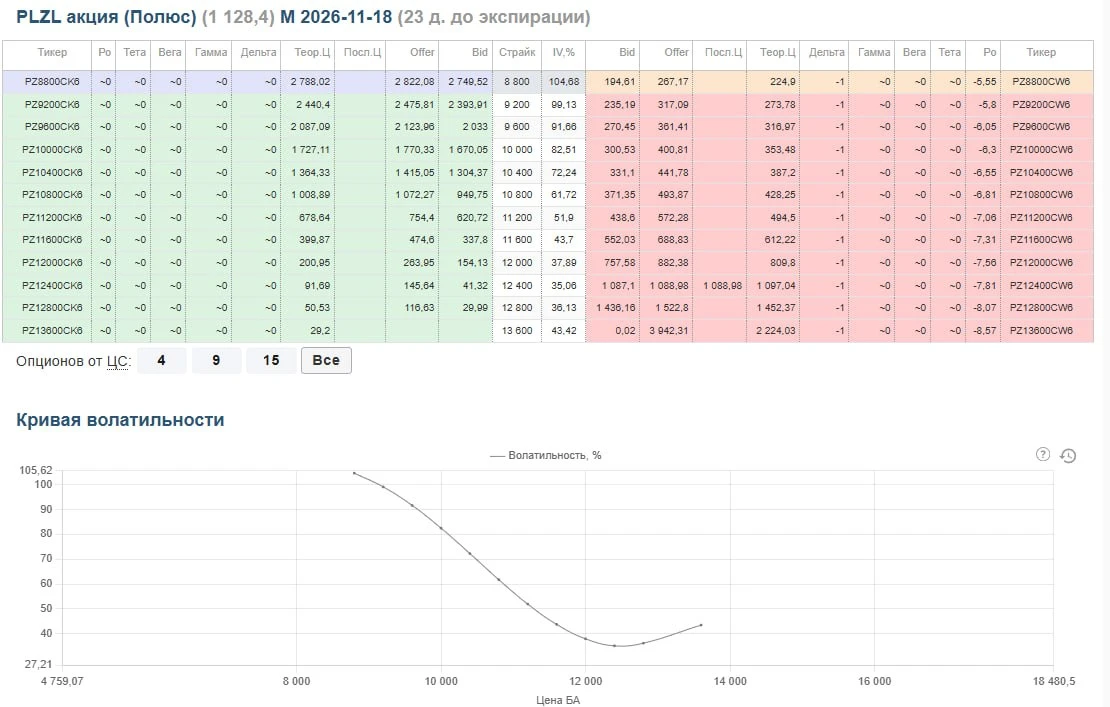The width and height of the screenshot is (1110, 707).
Task: Open call option ticker PZ12400CK6
Action: 52,285
